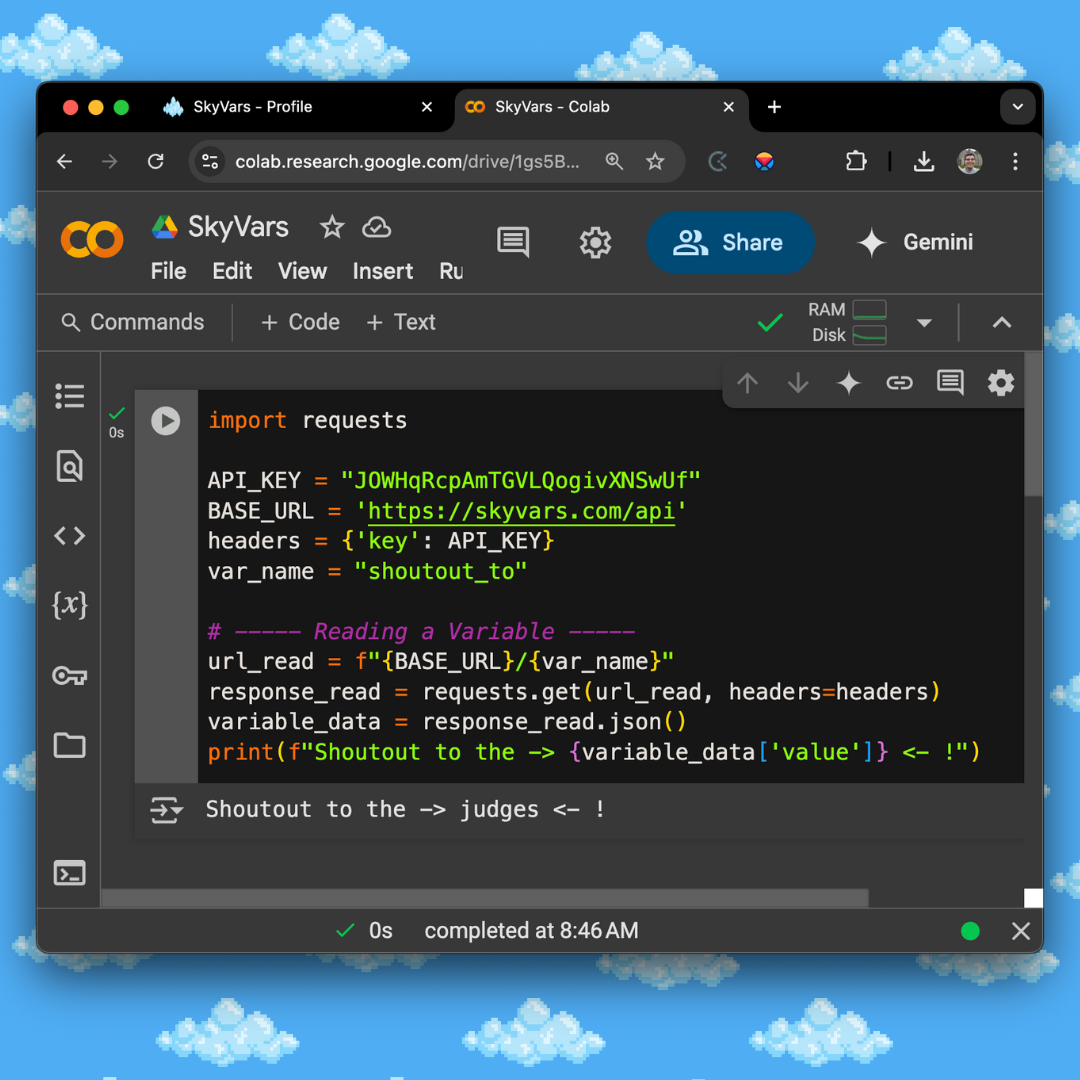This screenshot has width=1080, height=1080.
Task: Toggle cell output view icon
Action: click(166, 810)
